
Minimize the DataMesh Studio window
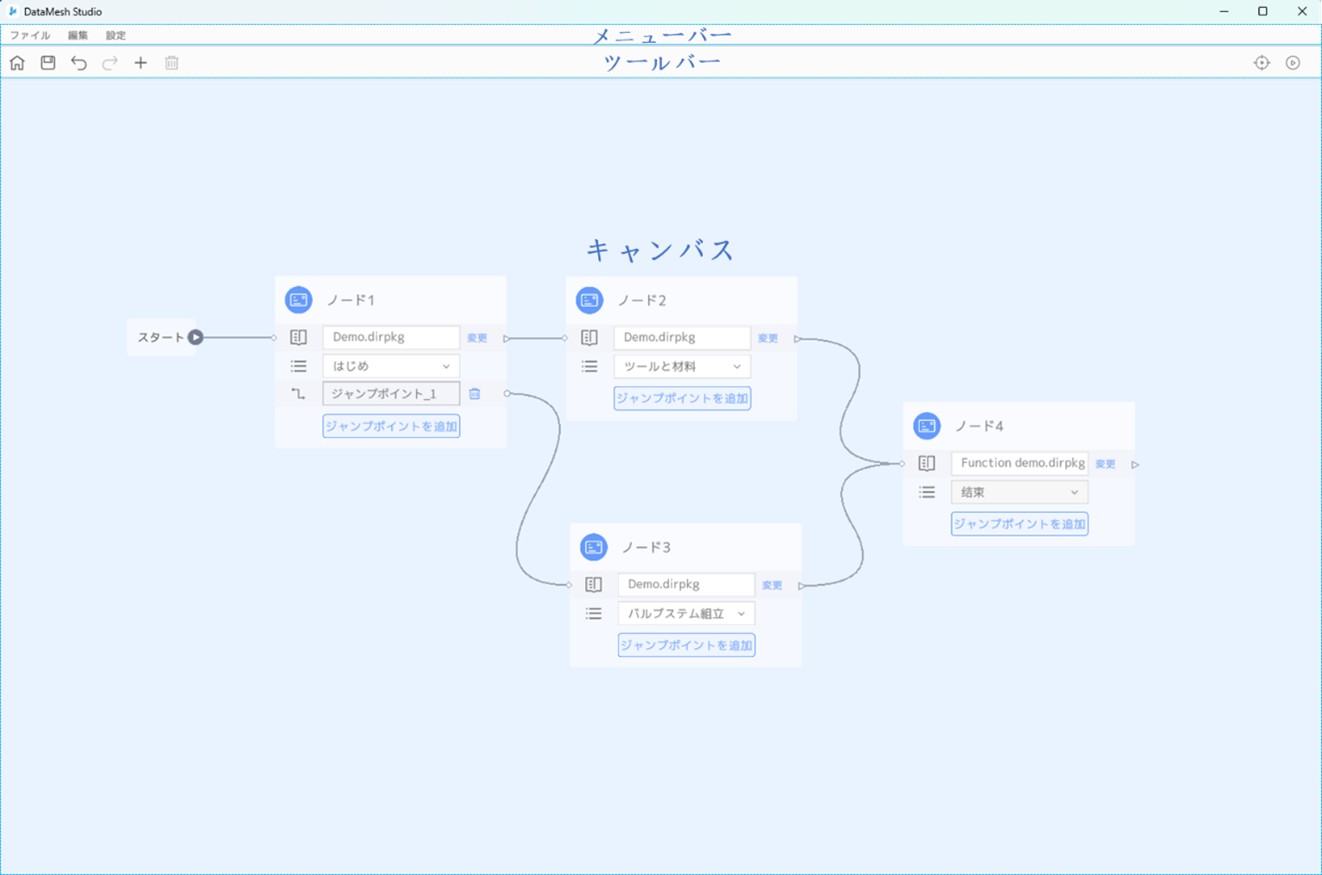(x=1225, y=11)
